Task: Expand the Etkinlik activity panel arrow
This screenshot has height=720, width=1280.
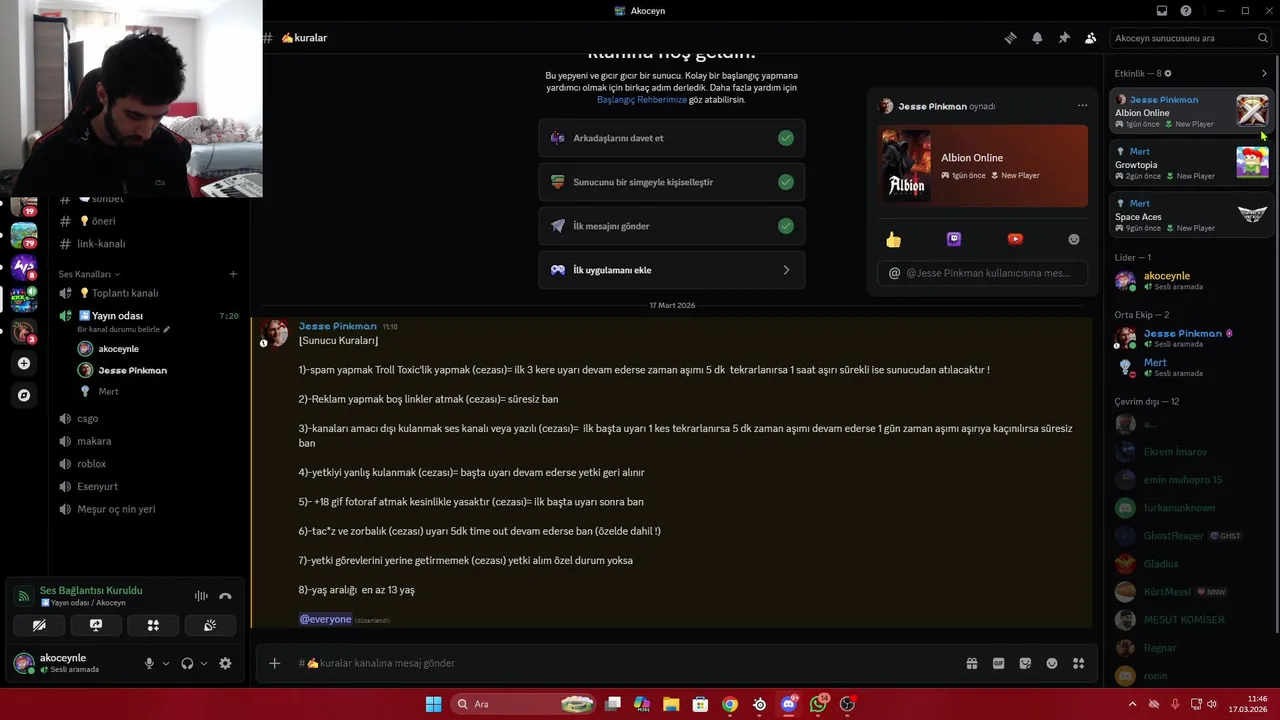Action: pos(1264,74)
